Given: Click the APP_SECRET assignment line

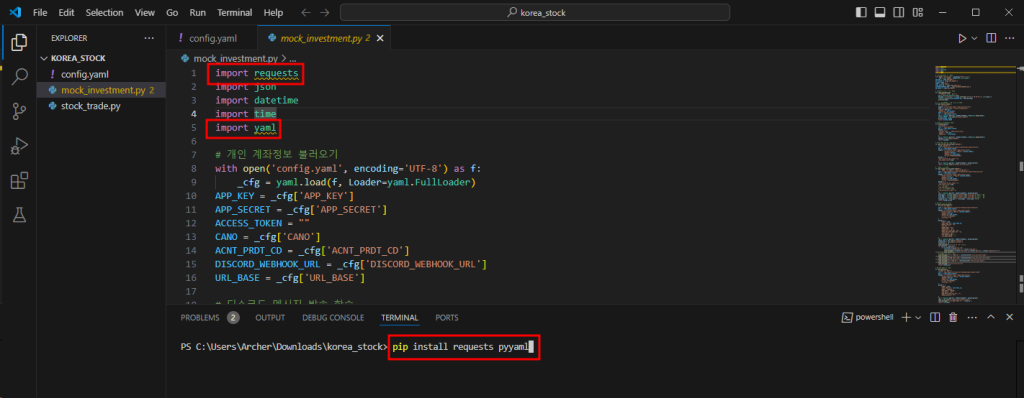Looking at the screenshot, I should 301,210.
